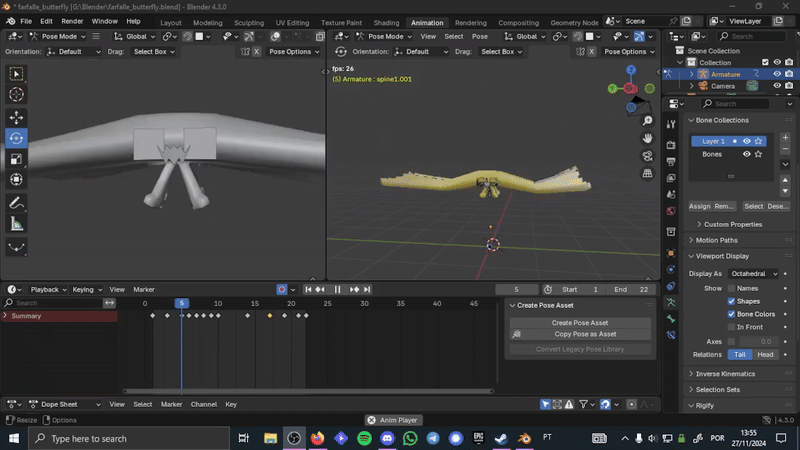This screenshot has height=450, width=800.
Task: Select the Move tool in left toolbar
Action: tap(16, 117)
